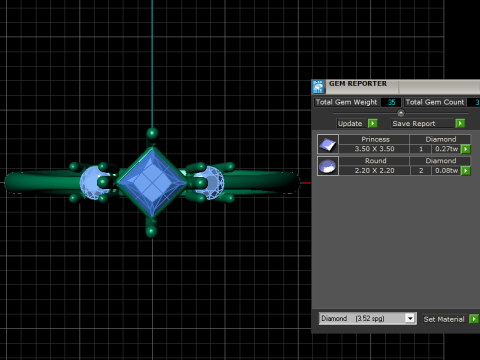Select the top prong of the center setting

[152, 134]
